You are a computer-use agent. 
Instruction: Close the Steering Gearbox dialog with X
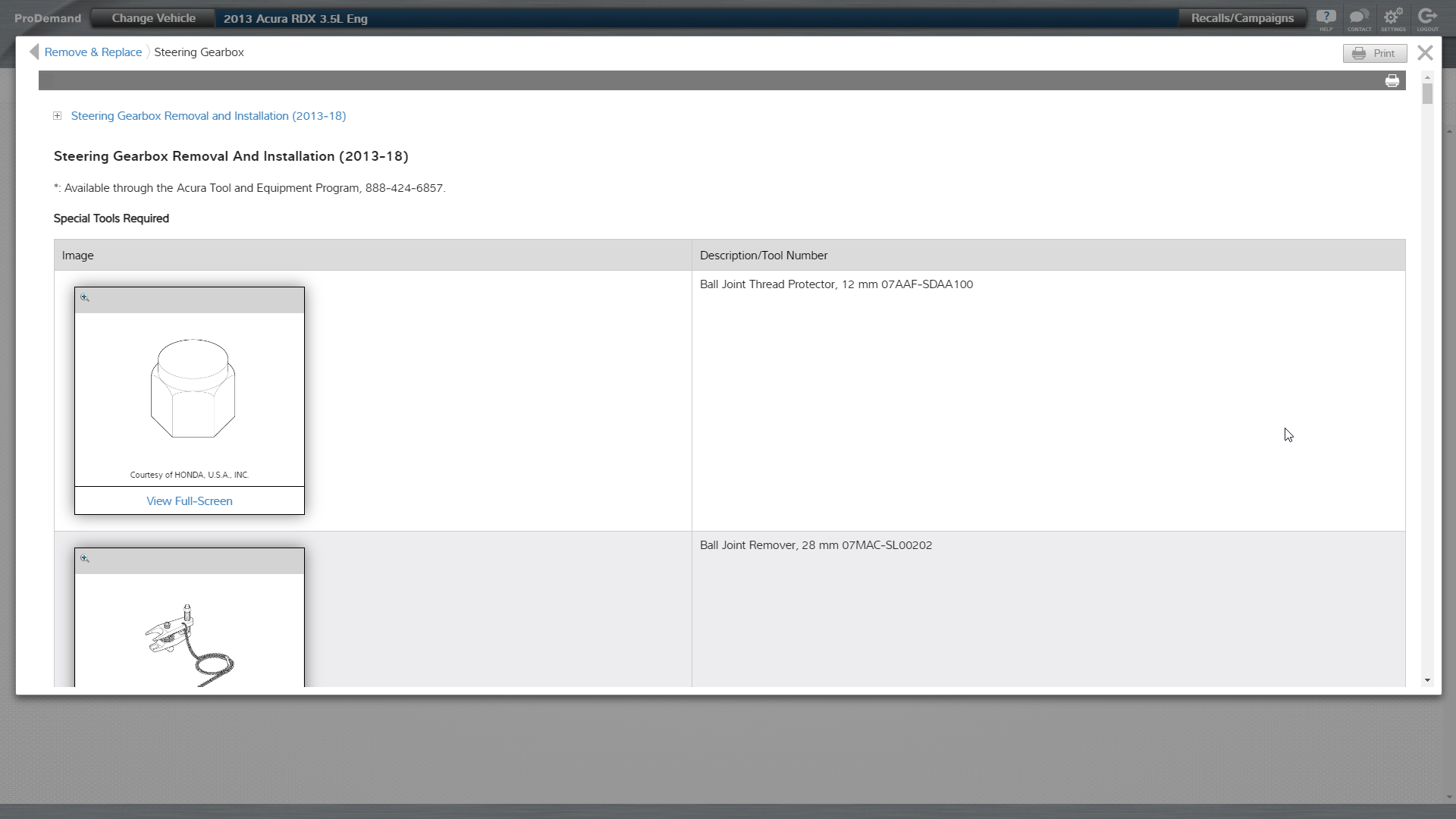tap(1425, 52)
